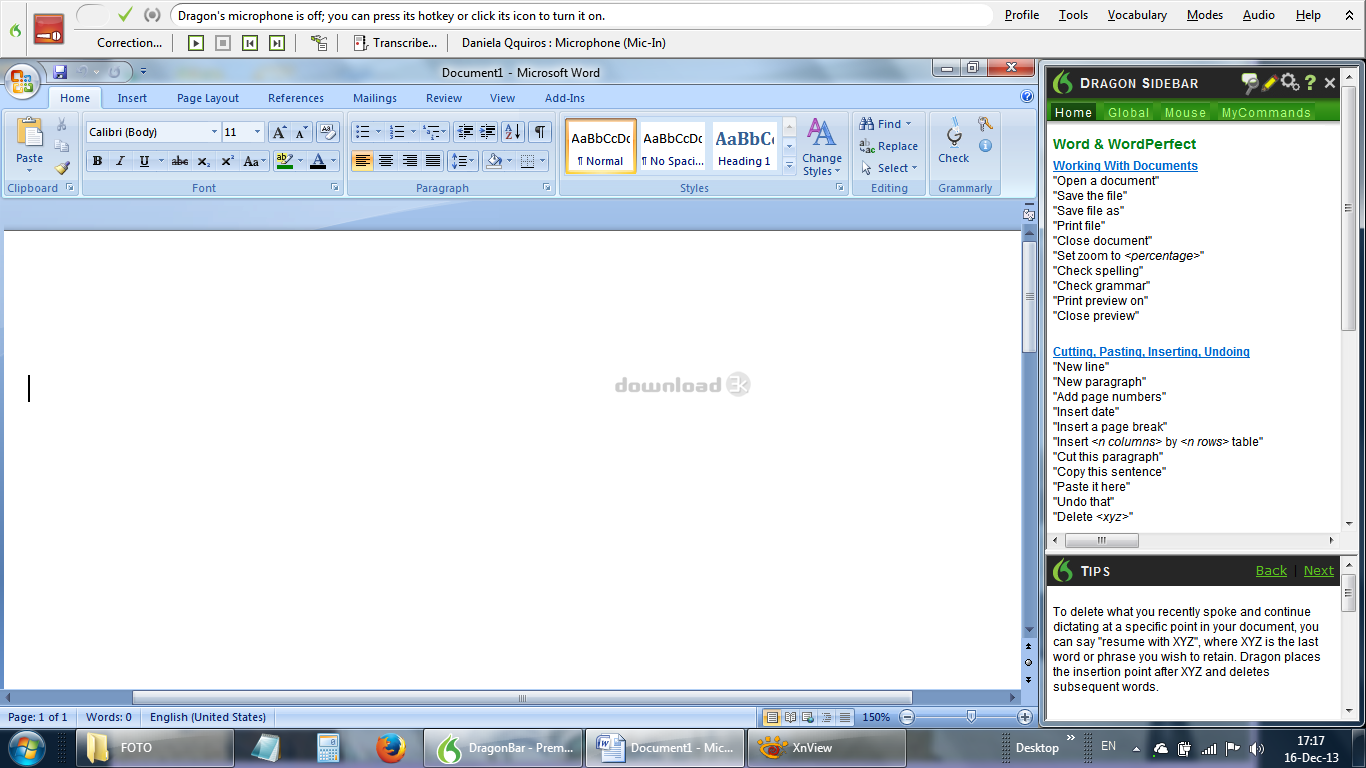
Task: Click Grammarly info icon
Action: point(985,146)
